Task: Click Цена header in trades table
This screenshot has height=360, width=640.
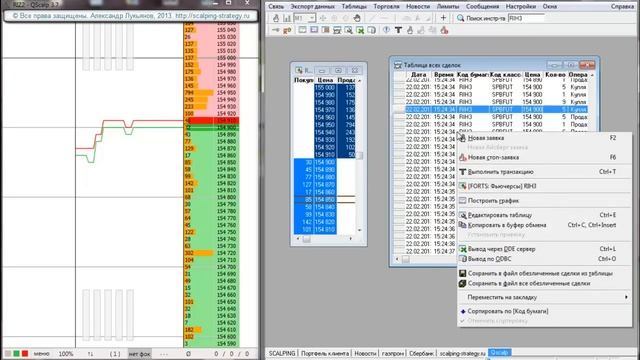Action: pyautogui.click(x=532, y=75)
